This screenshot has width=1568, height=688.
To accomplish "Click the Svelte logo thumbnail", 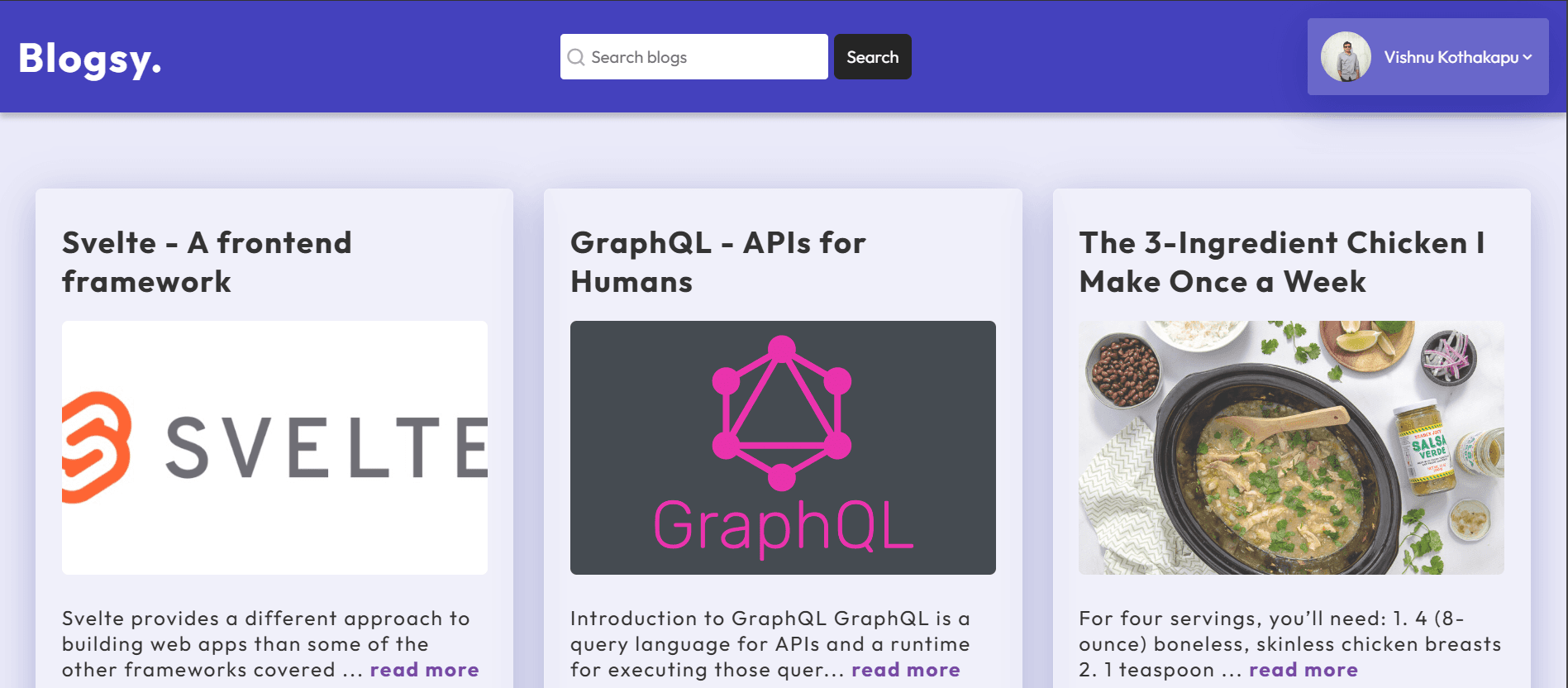I will [274, 447].
